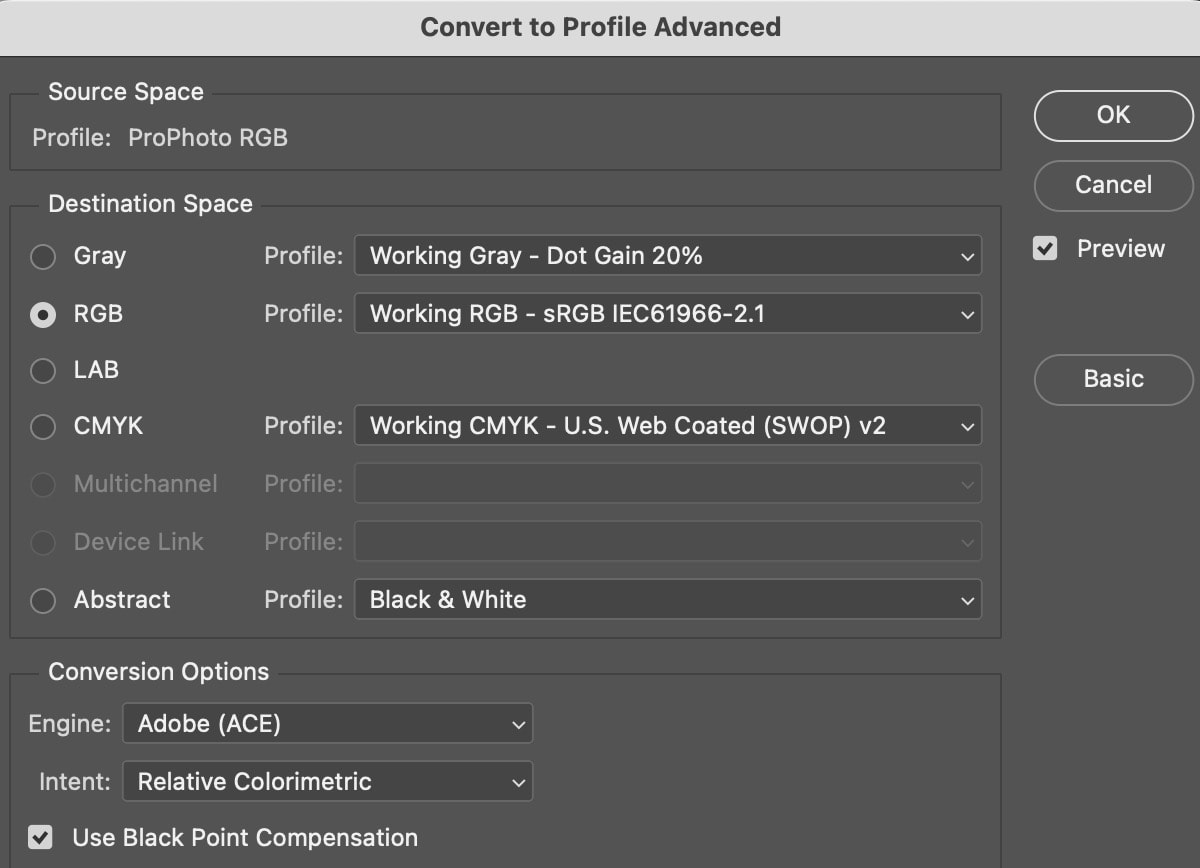Click the Preview label text
Viewport: 1200px width, 868px height.
pos(1120,249)
